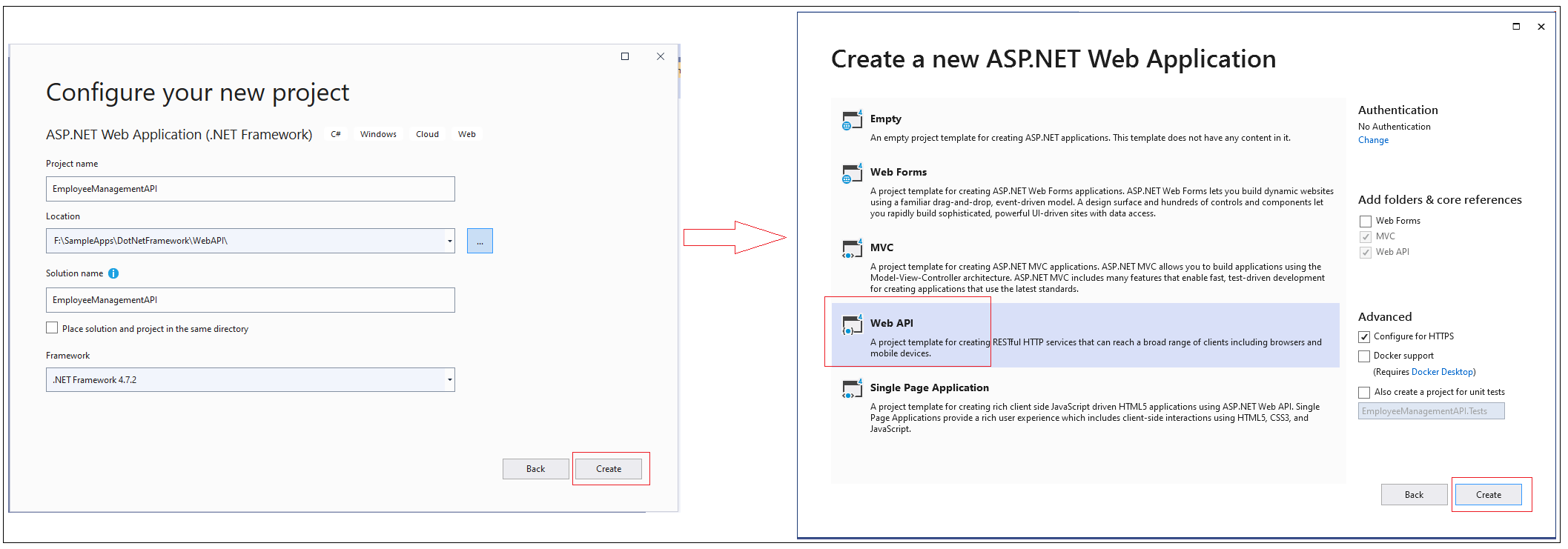Maximize the Create ASP.NET Web Application window

(x=1516, y=26)
